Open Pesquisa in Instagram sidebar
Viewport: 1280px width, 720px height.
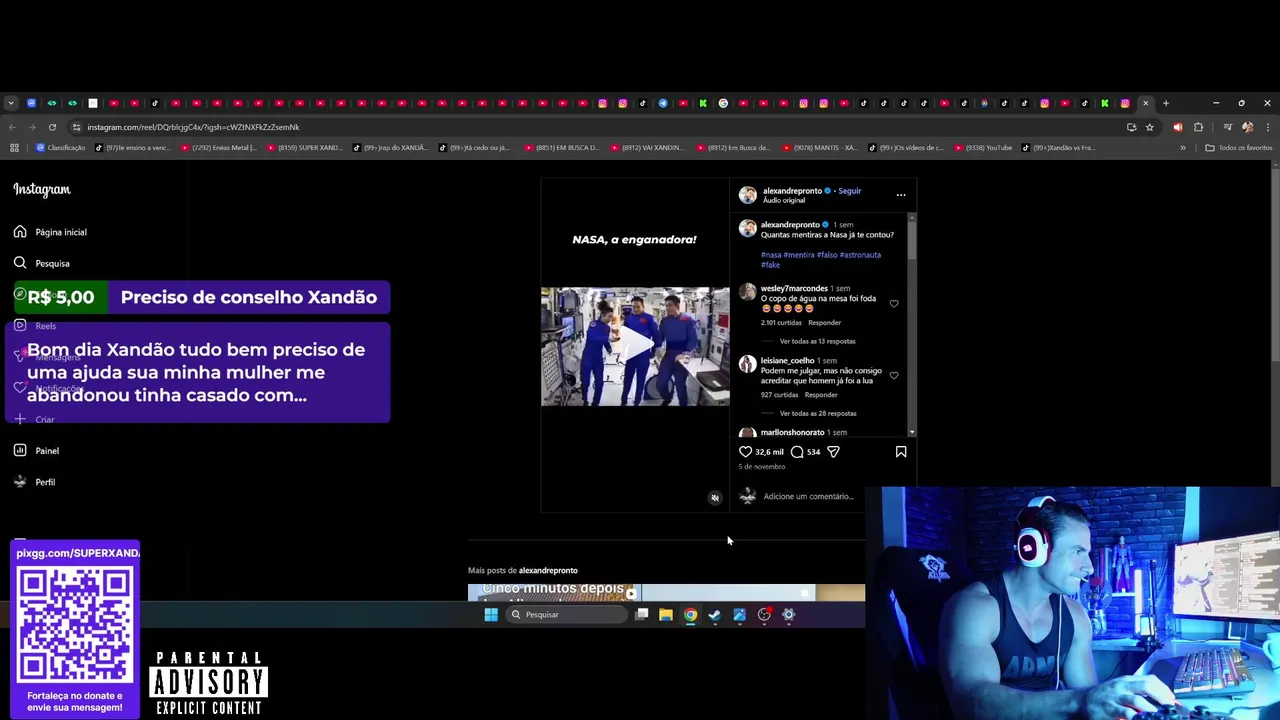42,263
